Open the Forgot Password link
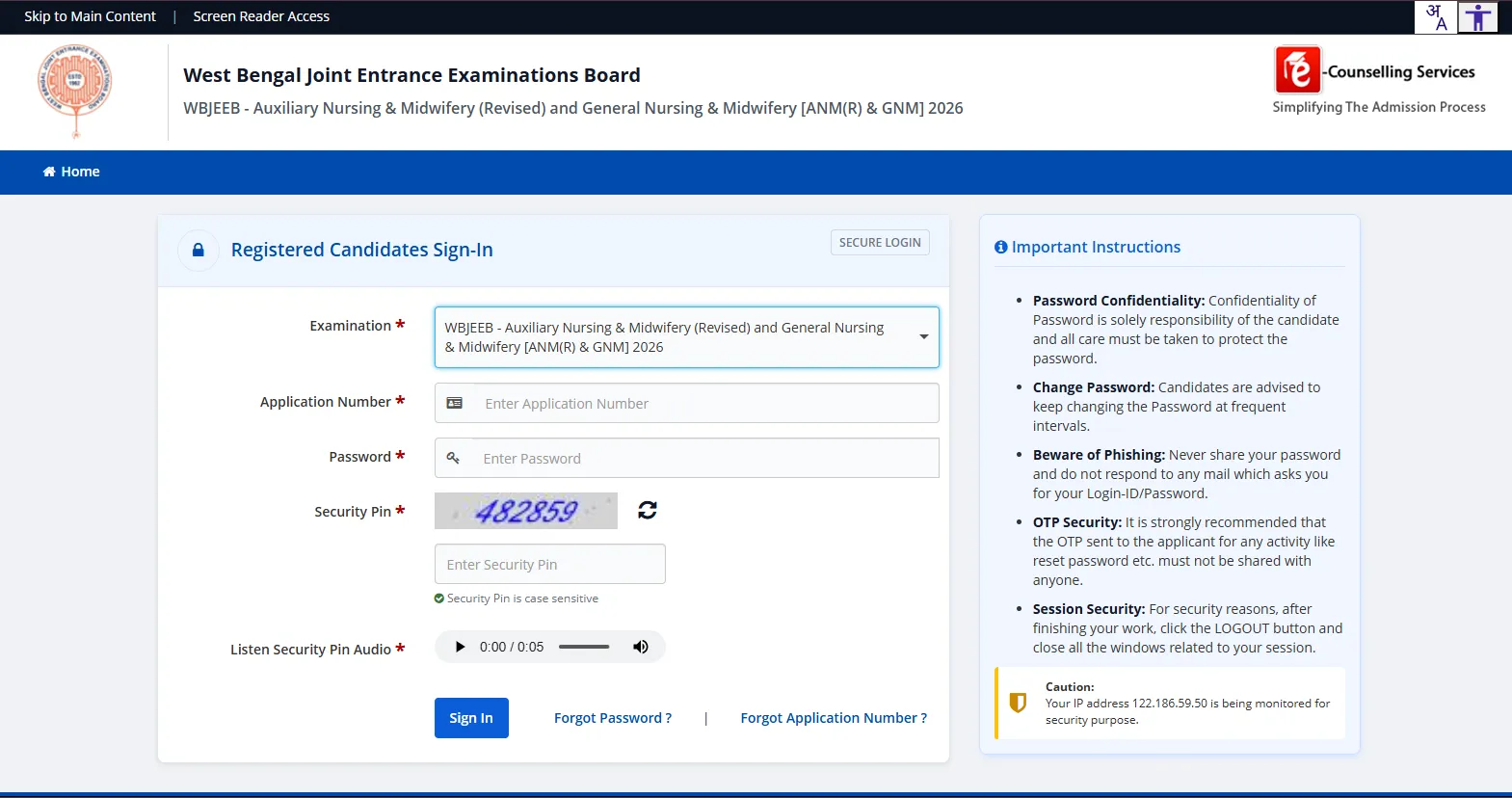The width and height of the screenshot is (1512, 798). 613,718
